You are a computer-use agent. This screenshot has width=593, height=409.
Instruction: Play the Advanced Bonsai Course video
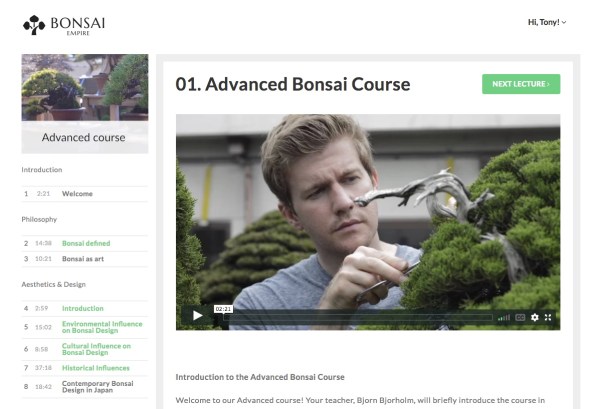point(197,316)
